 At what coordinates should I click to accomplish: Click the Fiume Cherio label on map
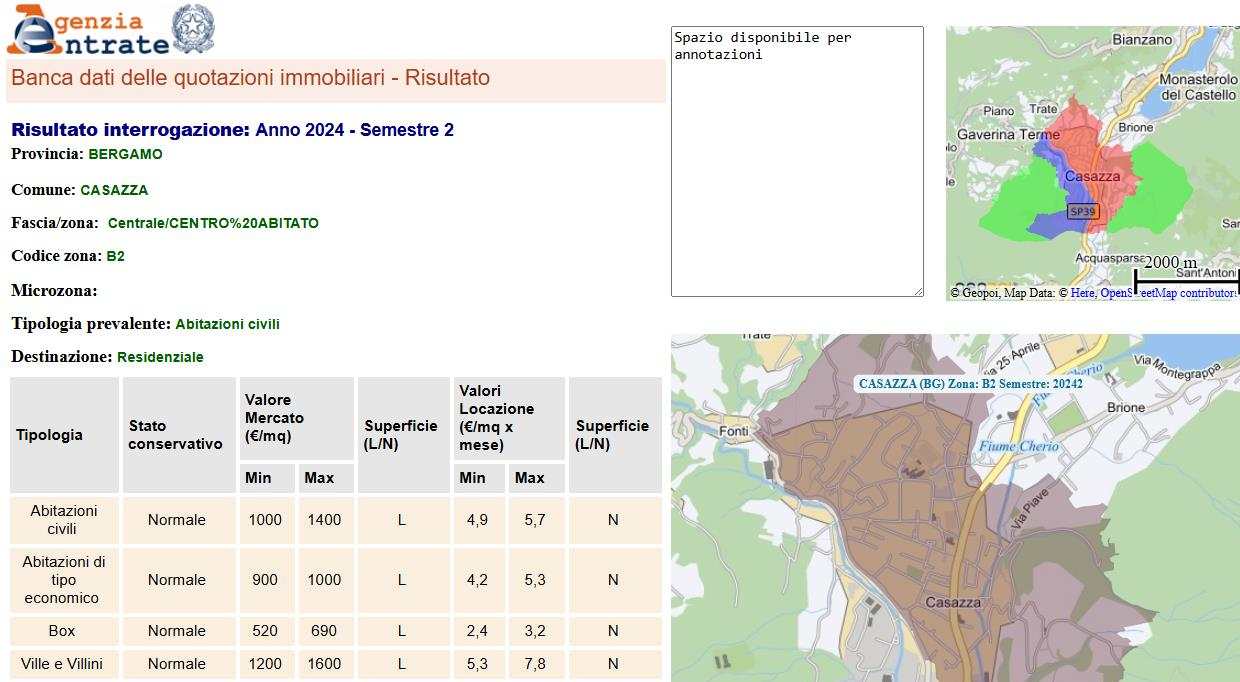click(x=1018, y=447)
